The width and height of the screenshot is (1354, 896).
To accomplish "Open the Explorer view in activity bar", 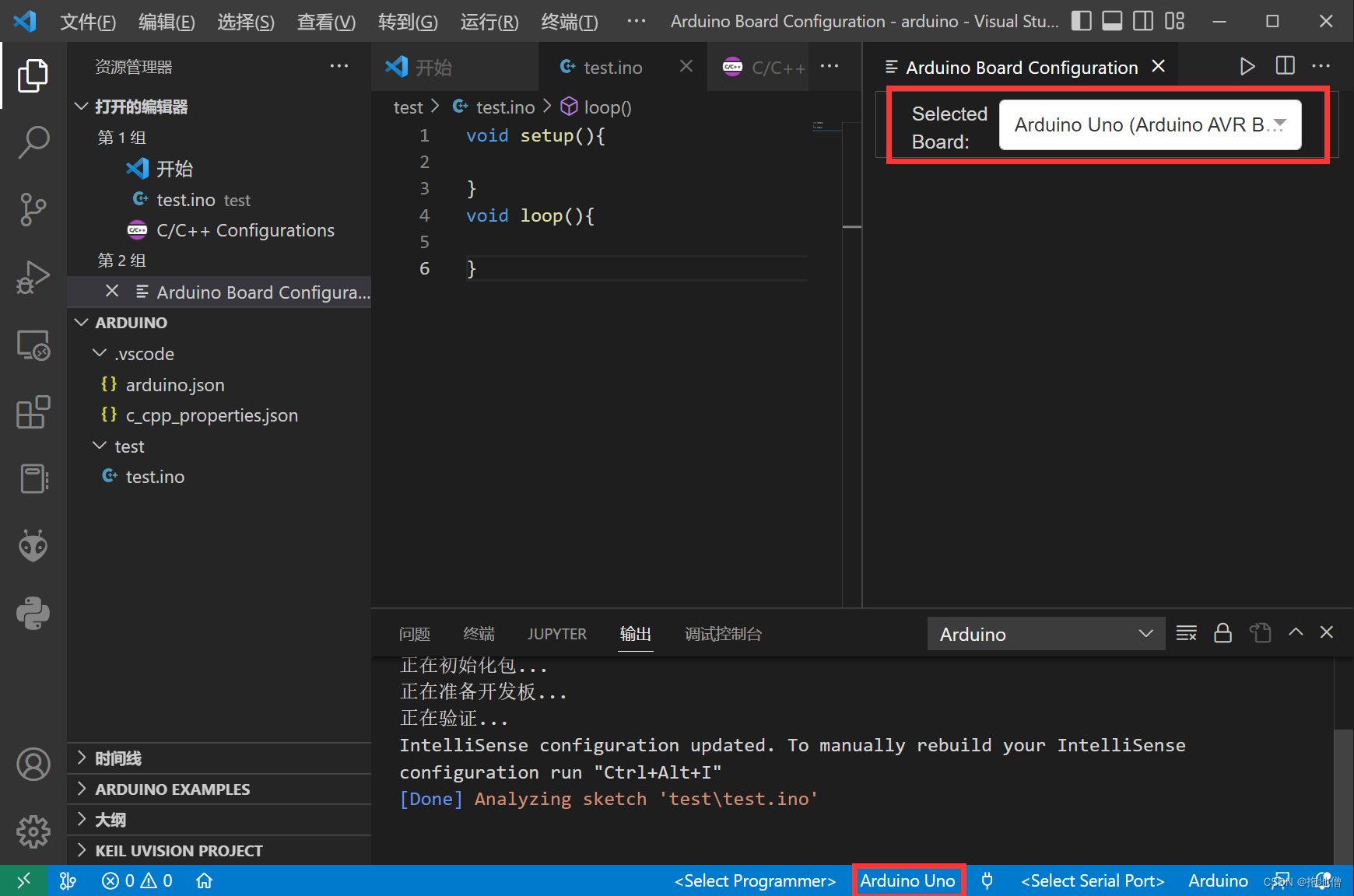I will [33, 75].
